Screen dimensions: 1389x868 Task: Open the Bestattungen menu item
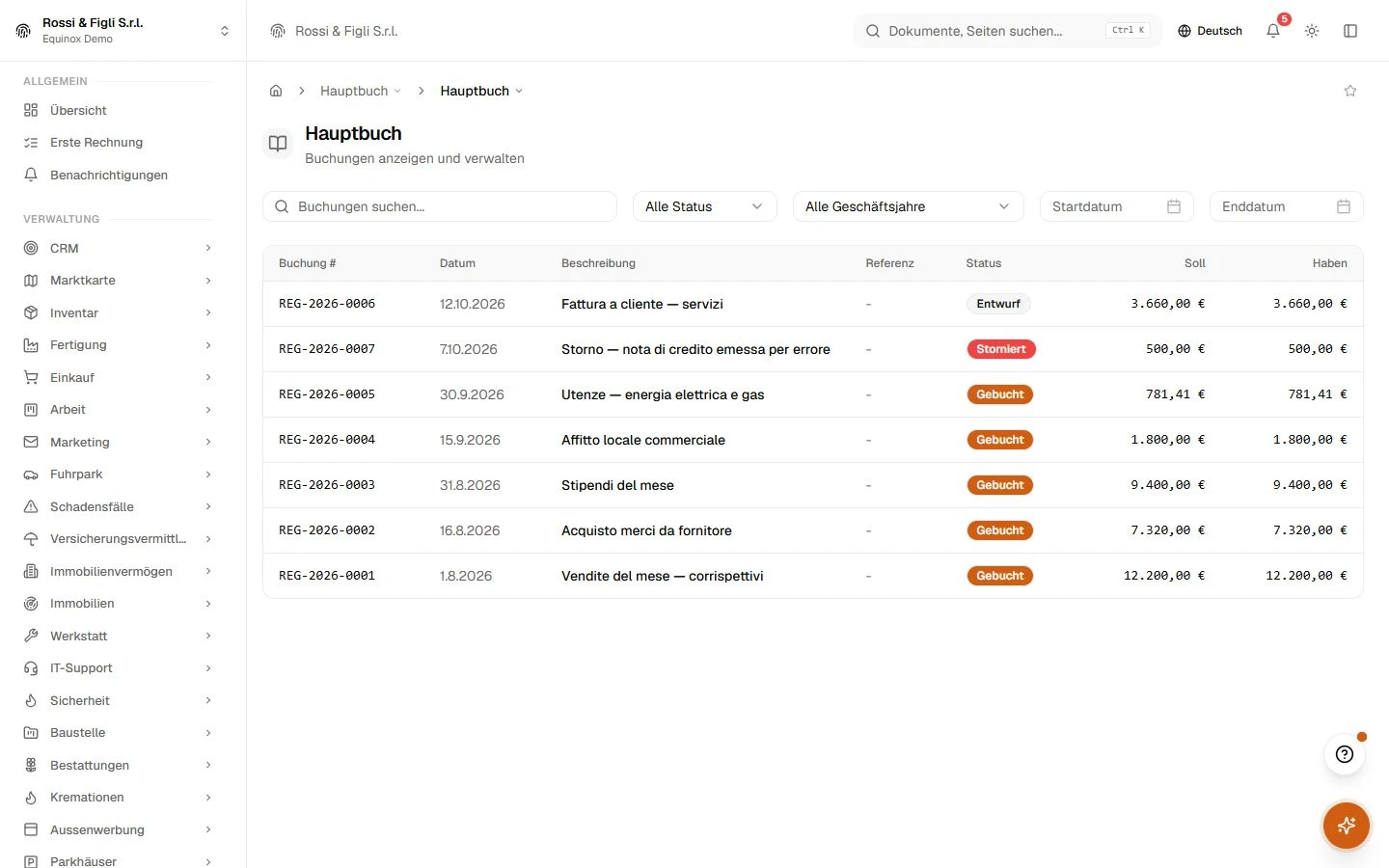[118, 765]
